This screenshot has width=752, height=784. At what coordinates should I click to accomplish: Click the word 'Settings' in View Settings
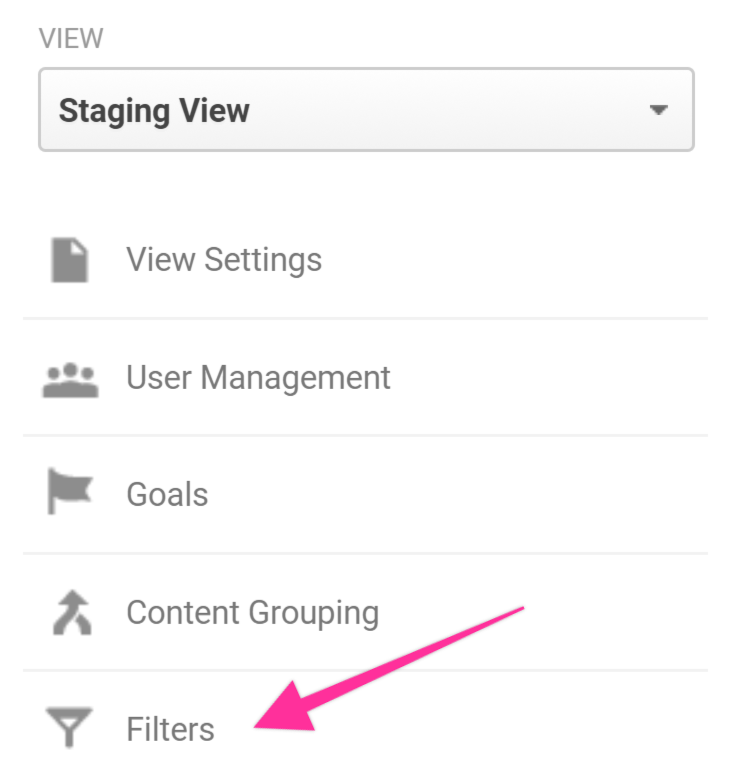point(263,260)
